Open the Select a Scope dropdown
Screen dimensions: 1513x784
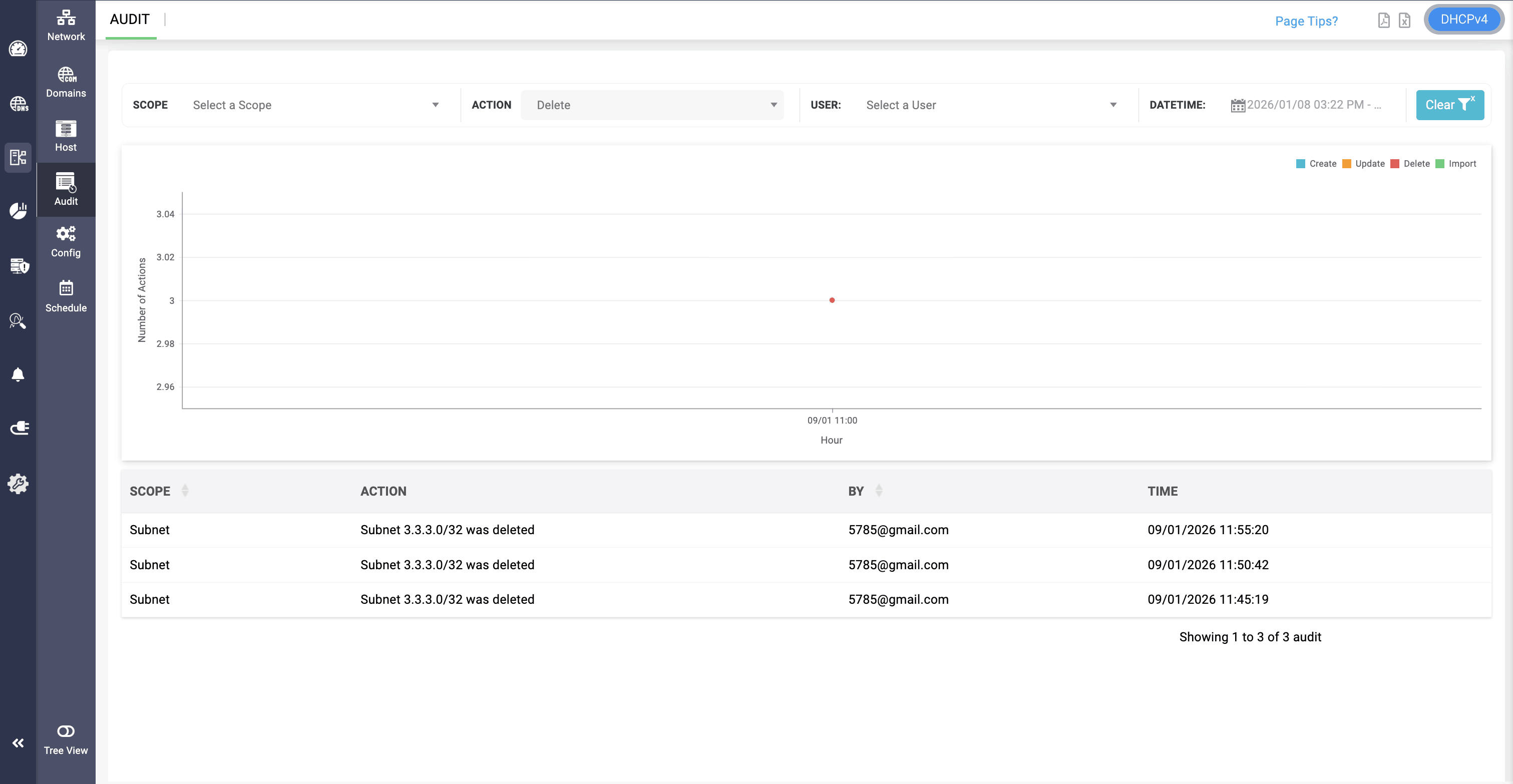tap(315, 105)
